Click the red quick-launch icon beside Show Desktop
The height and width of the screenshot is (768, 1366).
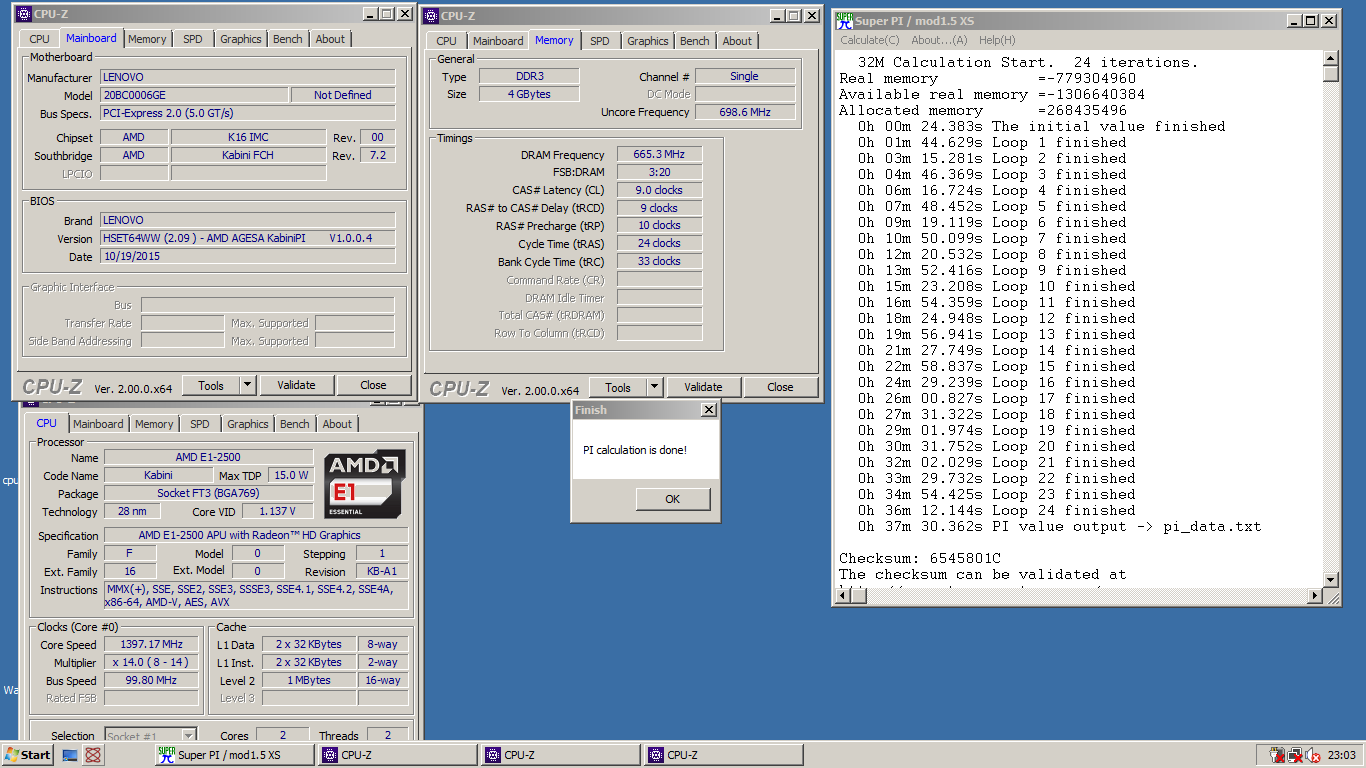(93, 755)
